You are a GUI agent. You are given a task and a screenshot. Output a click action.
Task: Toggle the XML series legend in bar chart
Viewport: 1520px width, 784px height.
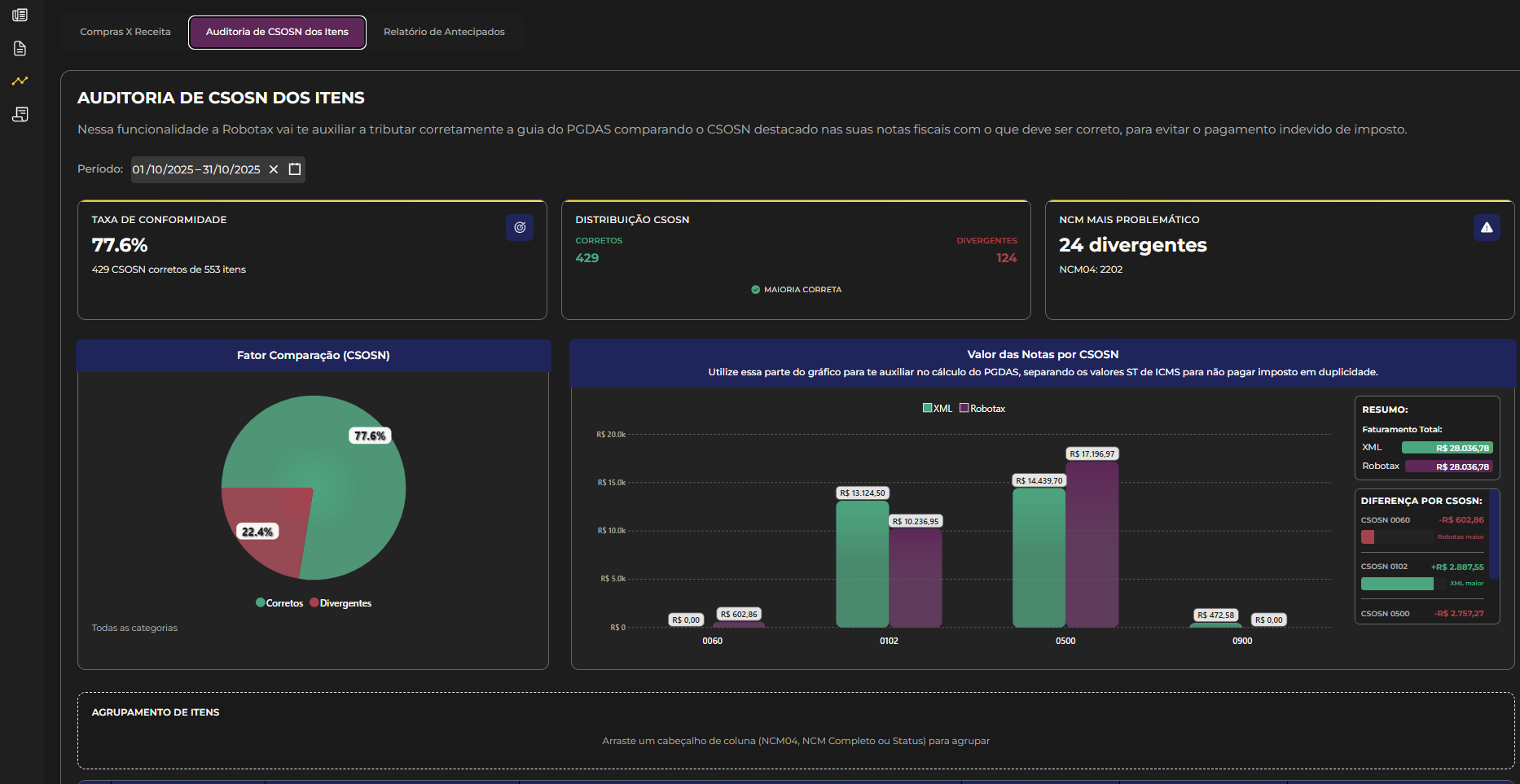coord(937,409)
